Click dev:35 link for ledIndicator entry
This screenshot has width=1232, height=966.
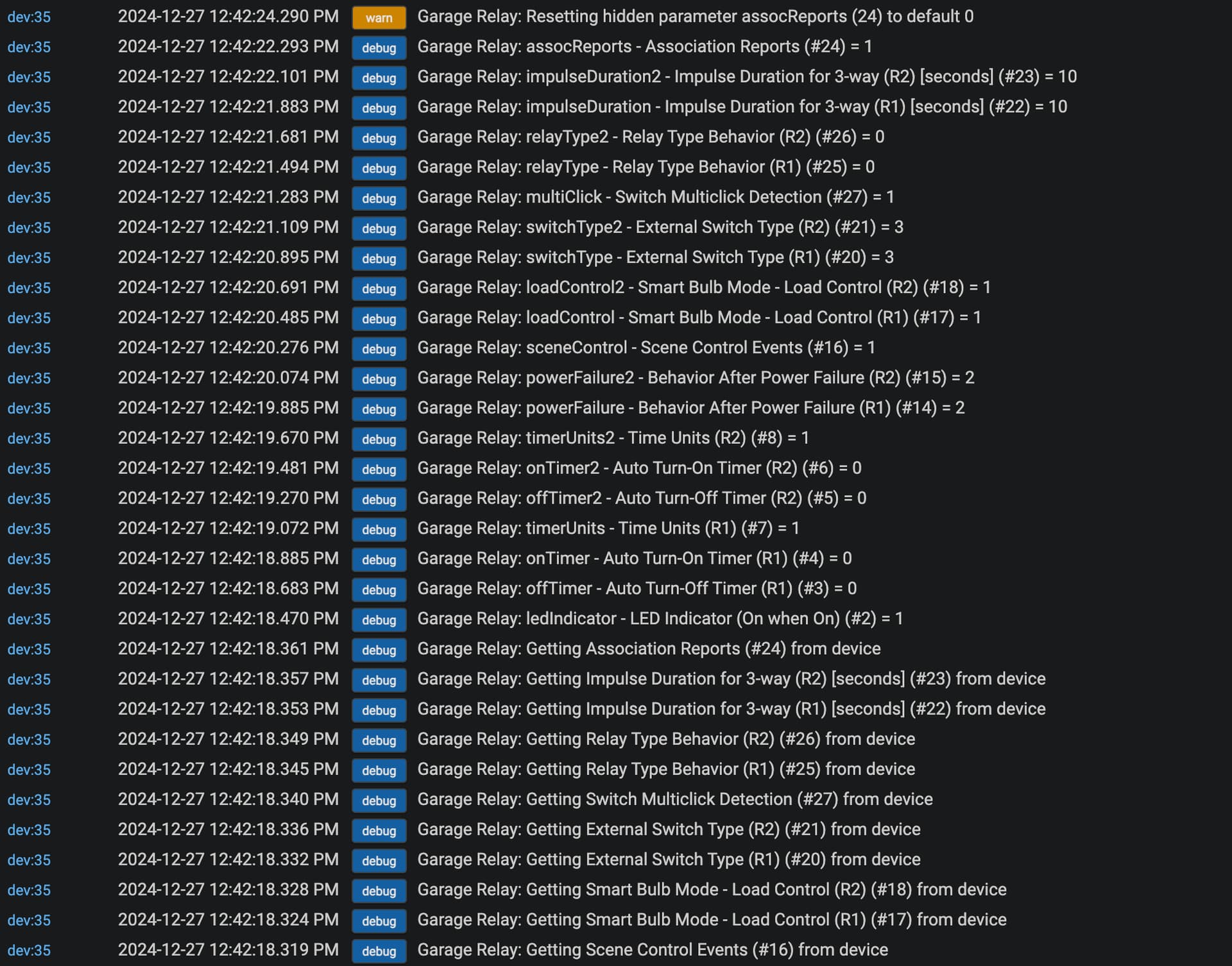(x=29, y=620)
